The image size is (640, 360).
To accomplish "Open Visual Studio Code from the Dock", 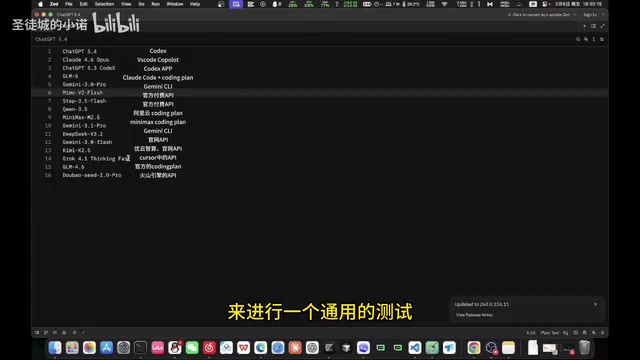I will (x=415, y=348).
